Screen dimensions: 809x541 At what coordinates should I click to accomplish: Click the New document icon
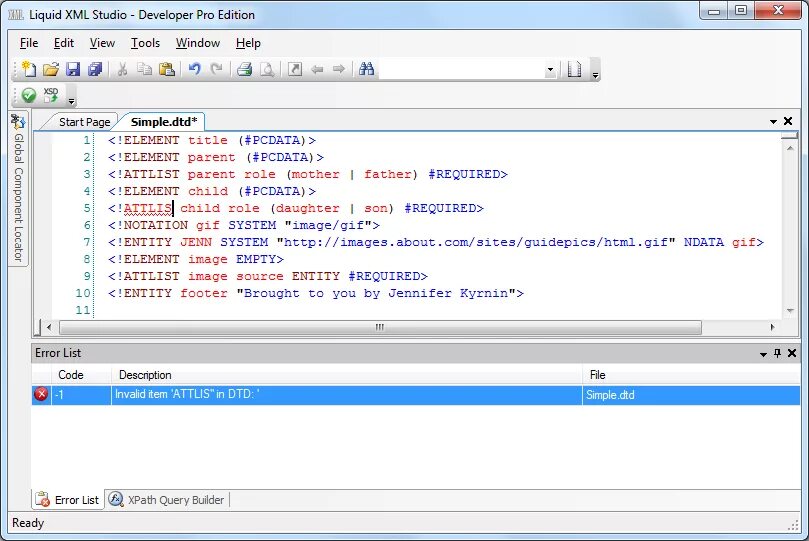tap(29, 69)
